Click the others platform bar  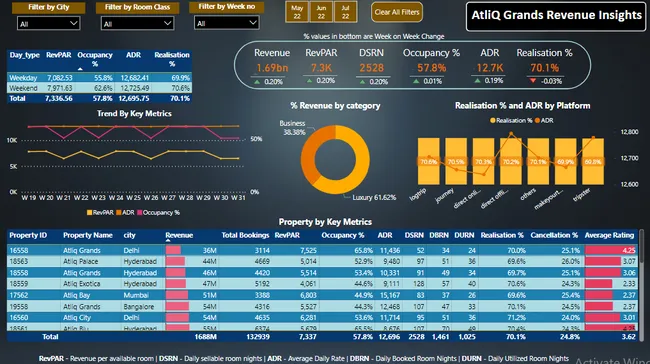pos(538,161)
